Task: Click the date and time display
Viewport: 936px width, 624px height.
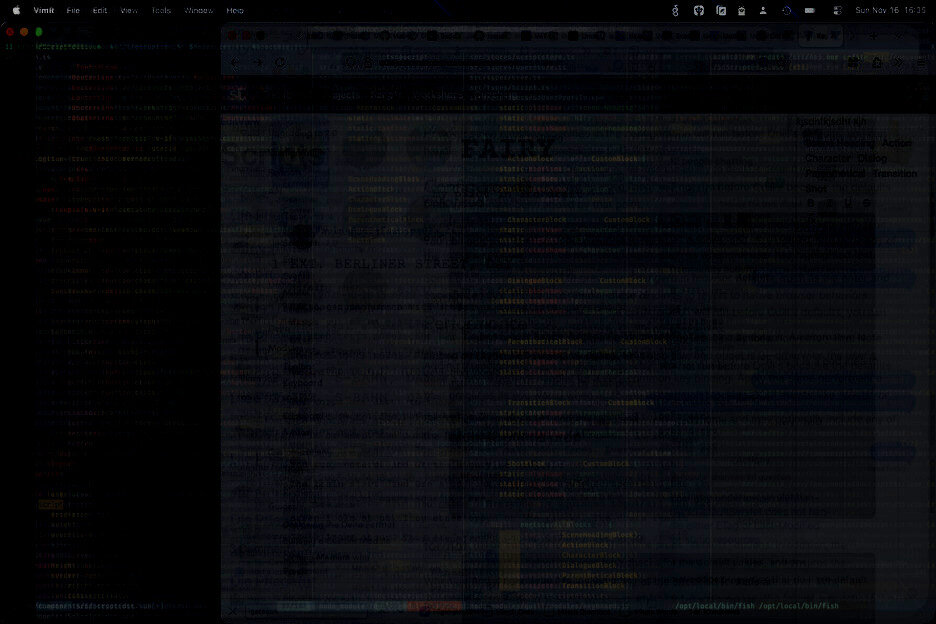Action: pos(891,10)
